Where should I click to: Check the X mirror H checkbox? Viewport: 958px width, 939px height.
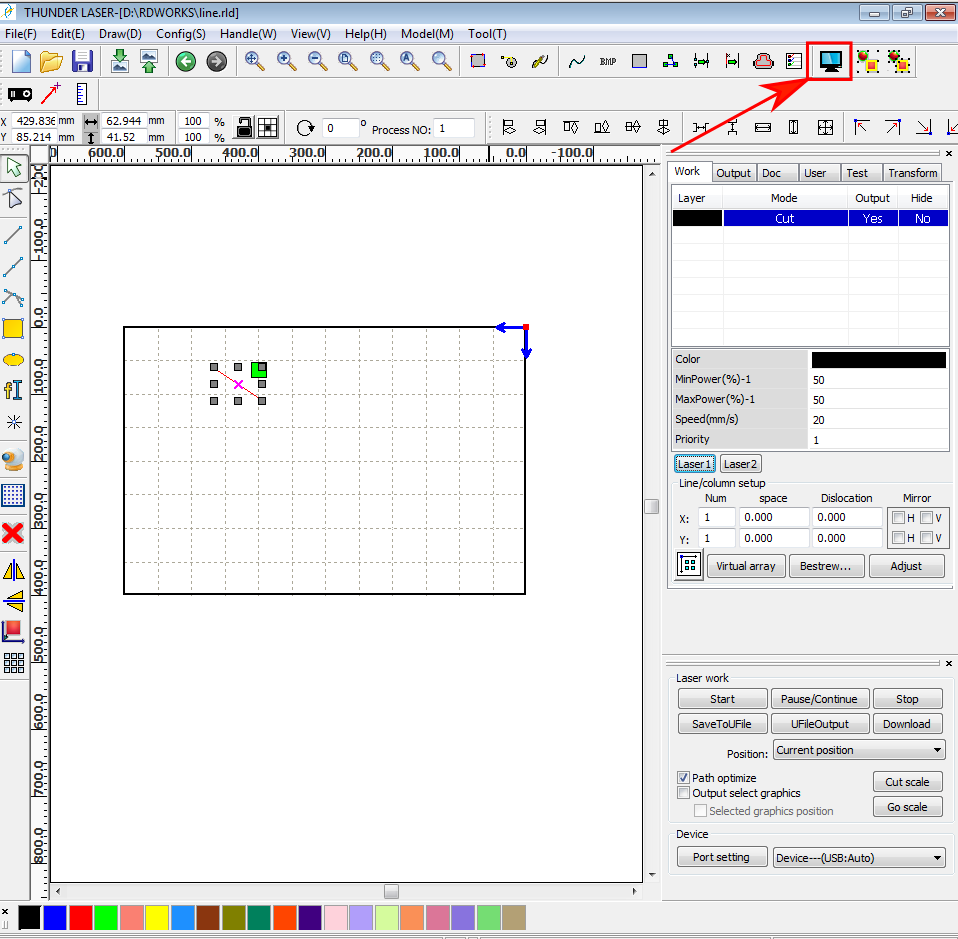coord(898,518)
